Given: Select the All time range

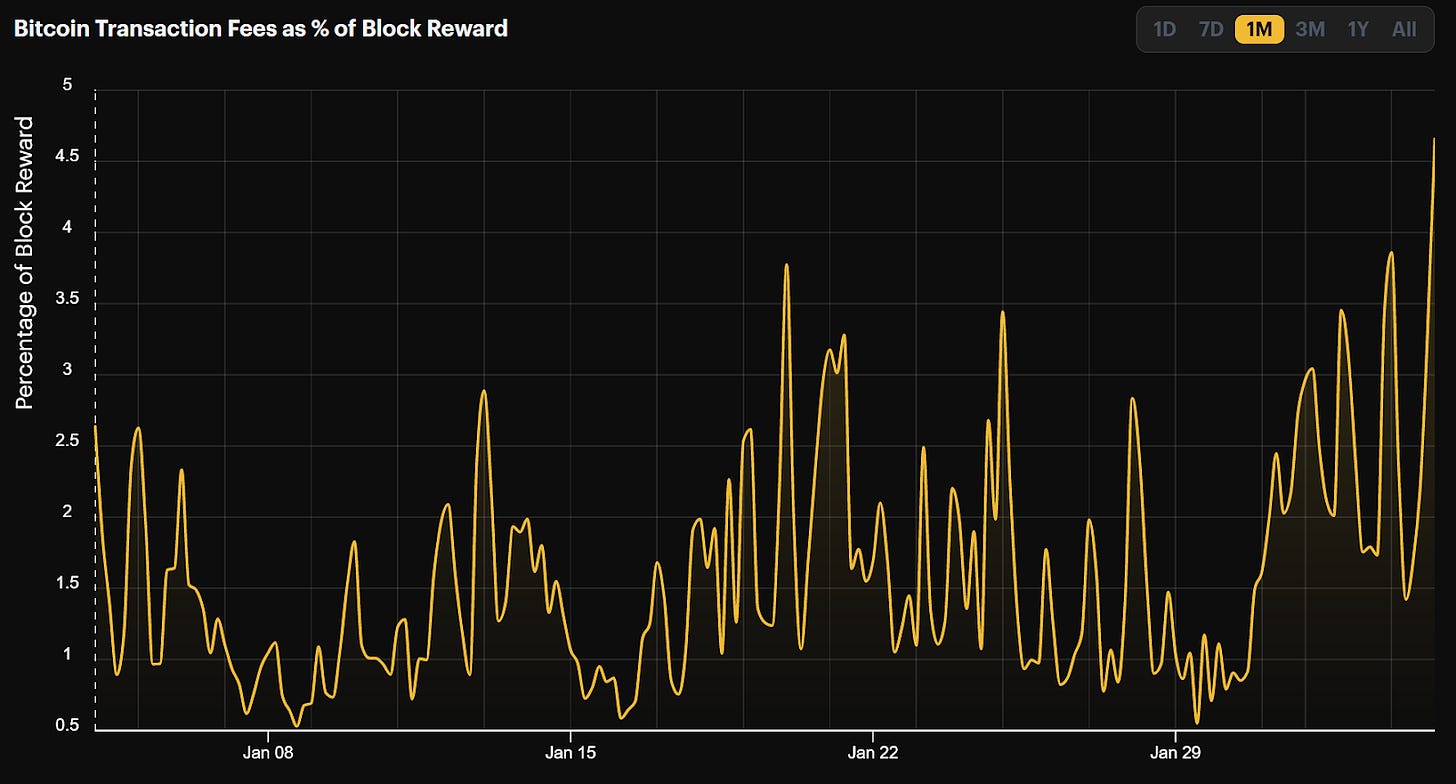Looking at the screenshot, I should click(x=1404, y=29).
